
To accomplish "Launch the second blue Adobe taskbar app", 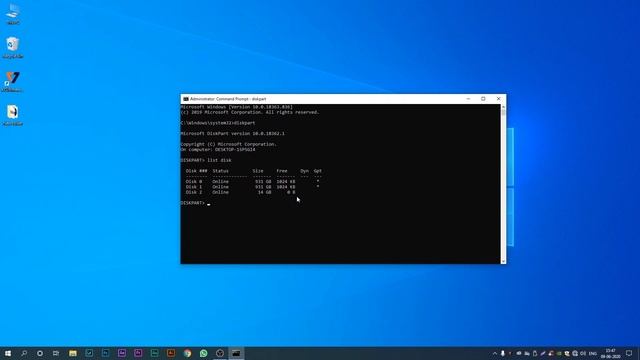I will coord(105,353).
